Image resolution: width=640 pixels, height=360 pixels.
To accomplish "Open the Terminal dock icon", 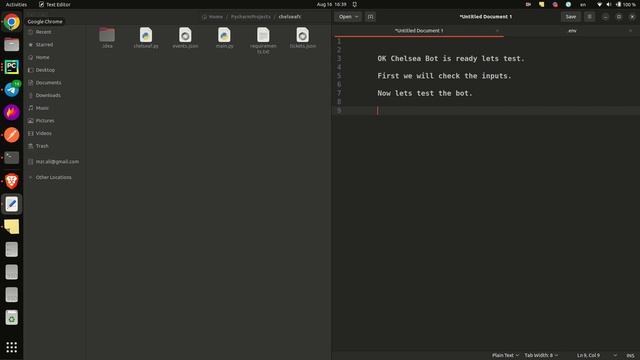I will (x=11, y=158).
